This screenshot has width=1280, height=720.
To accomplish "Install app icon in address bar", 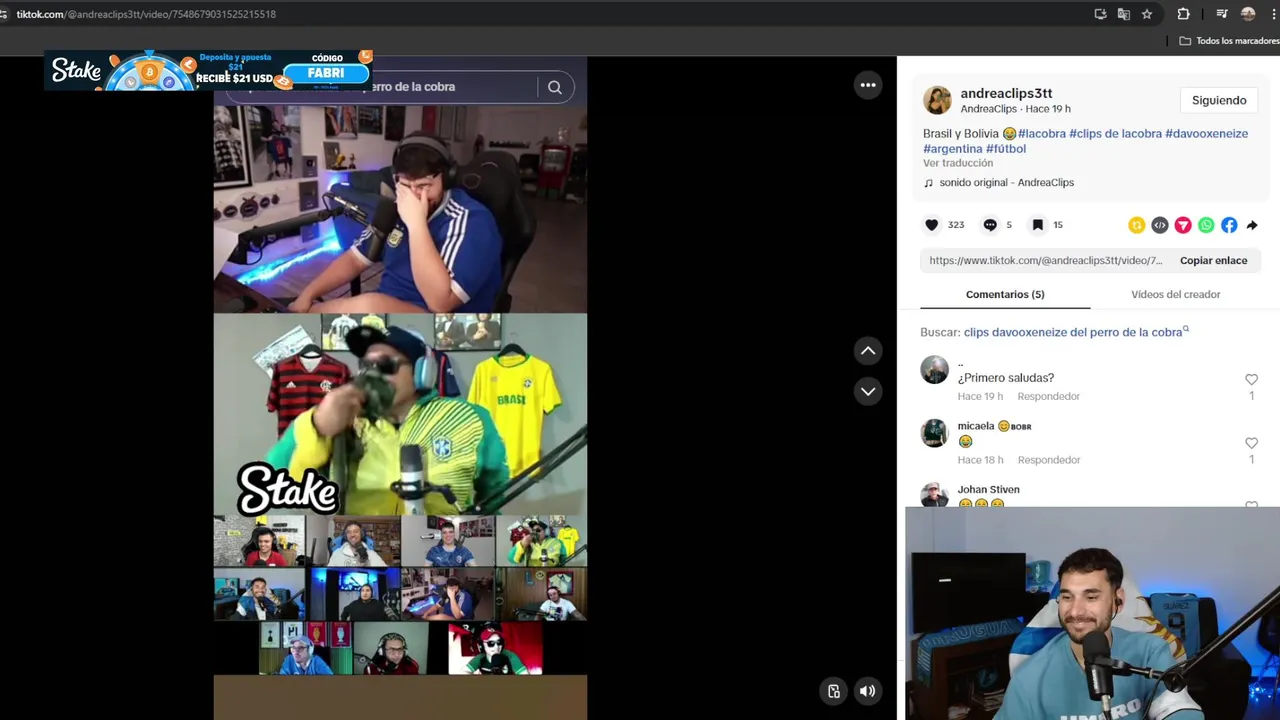I will (x=1101, y=14).
